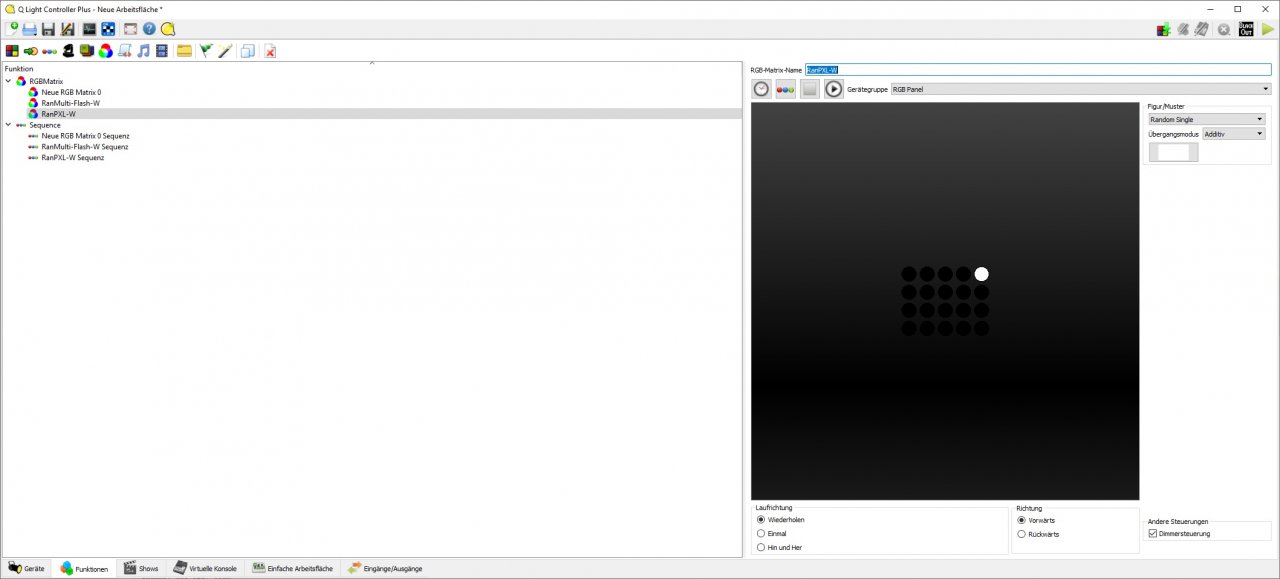The height and width of the screenshot is (579, 1280).
Task: Open the Eingänge/Ausgänge tab
Action: (x=385, y=568)
